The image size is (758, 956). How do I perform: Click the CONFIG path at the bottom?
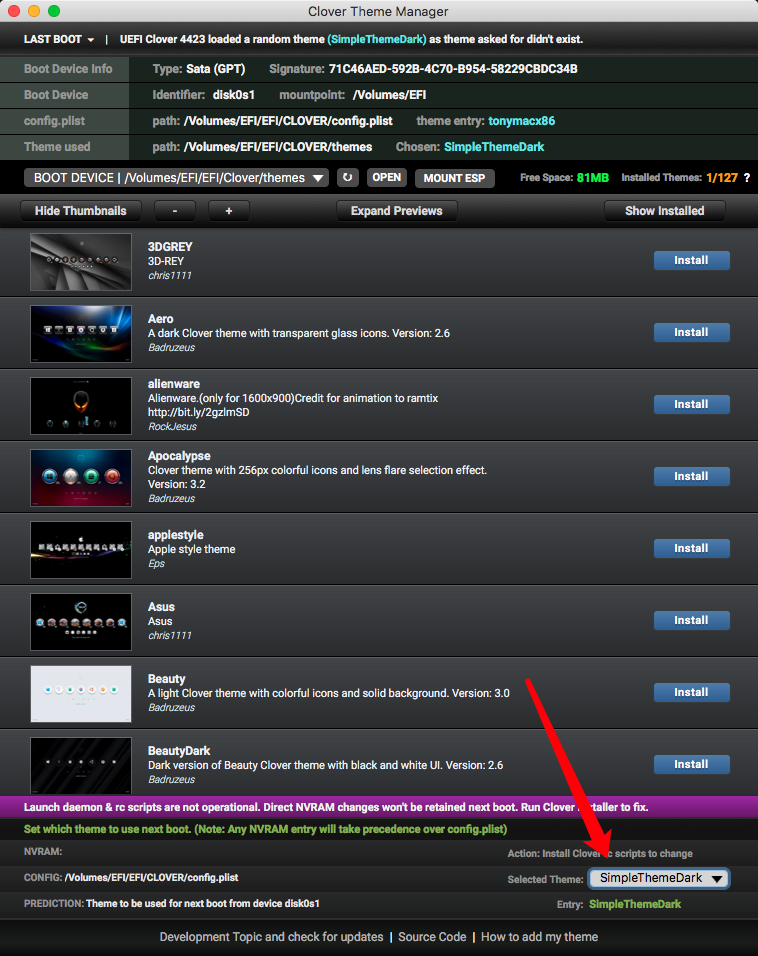[x=151, y=878]
